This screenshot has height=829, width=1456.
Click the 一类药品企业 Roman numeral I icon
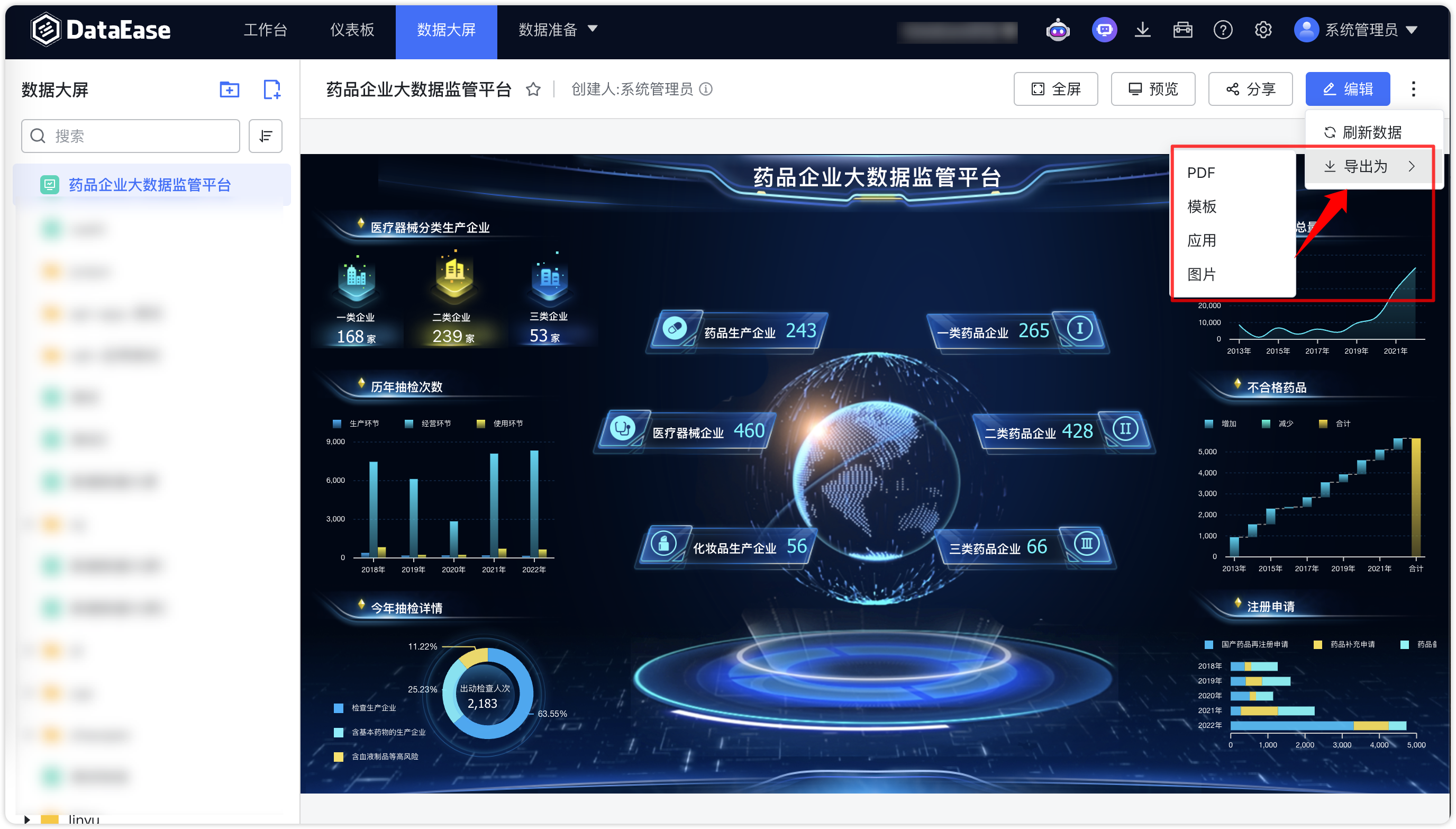point(1079,329)
